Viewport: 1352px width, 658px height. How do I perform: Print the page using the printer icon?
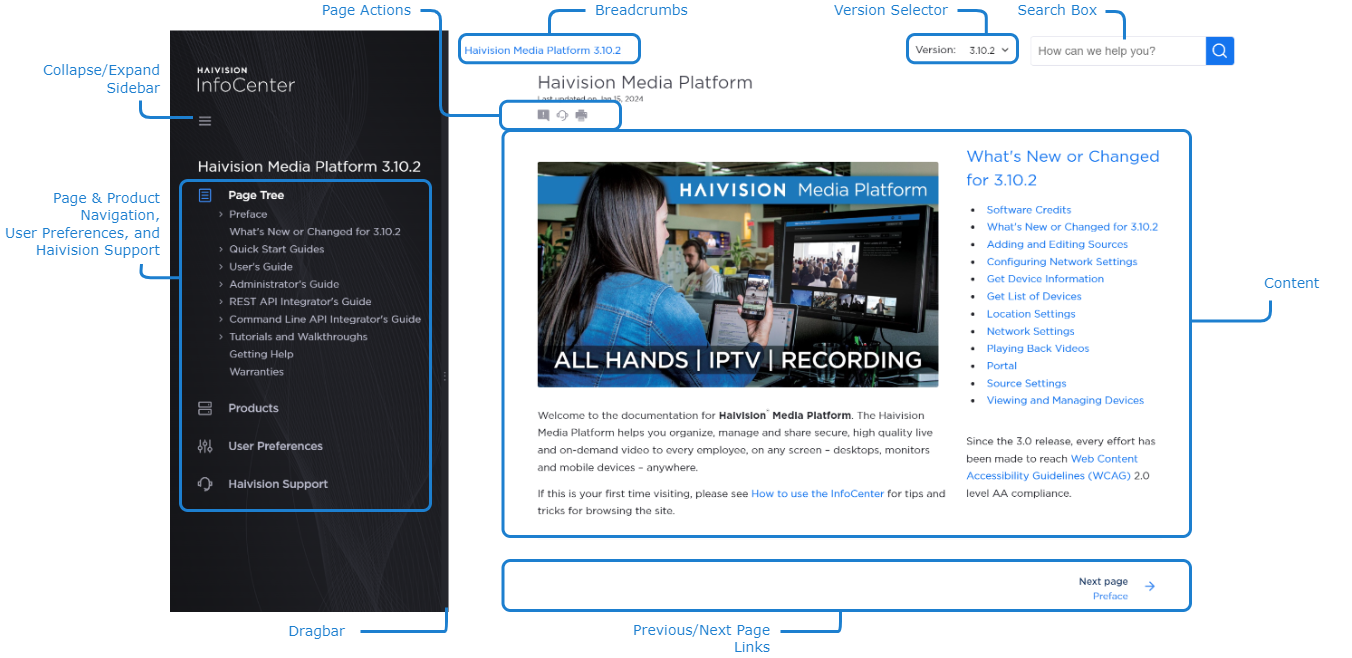pyautogui.click(x=581, y=115)
